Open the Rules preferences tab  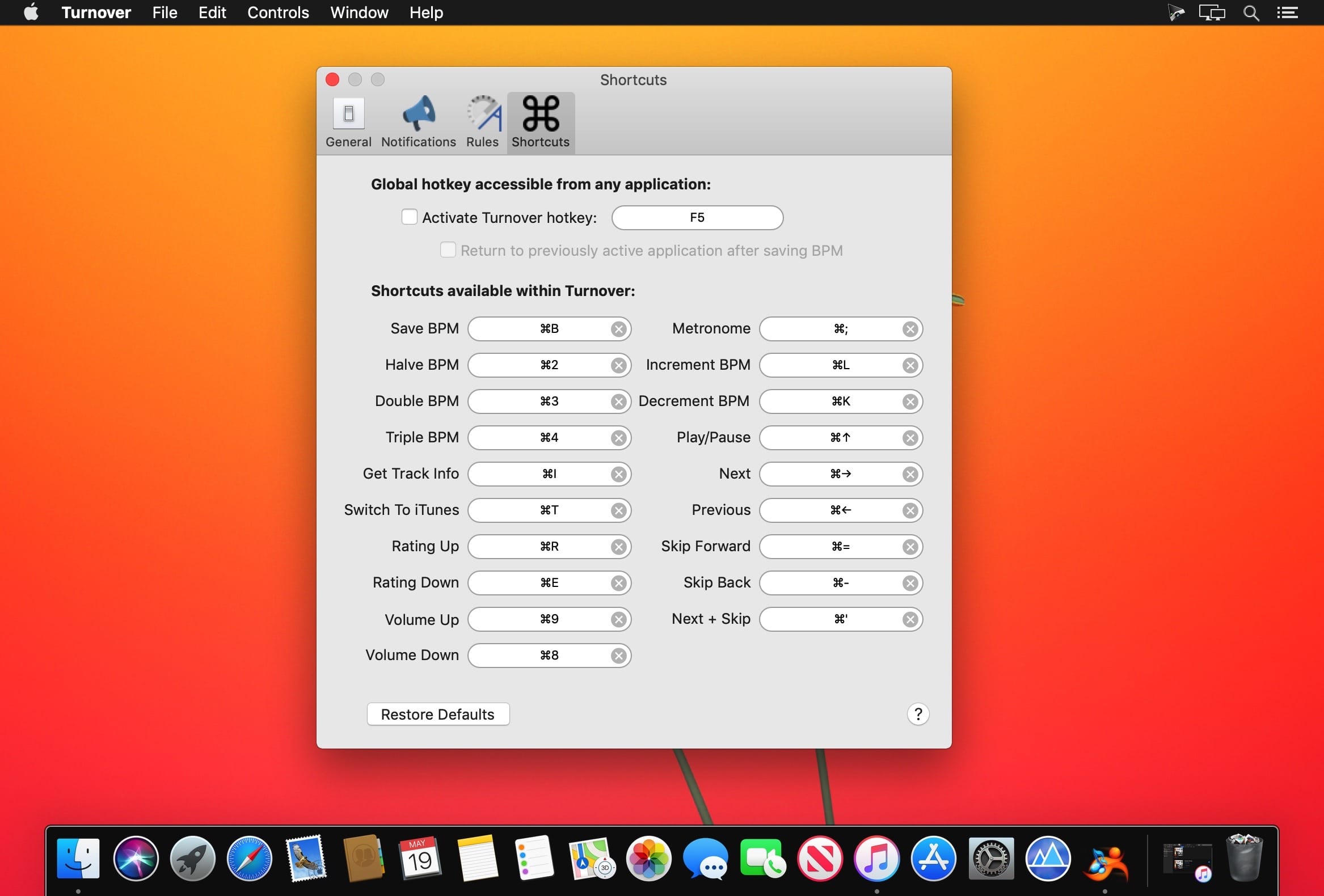tap(482, 122)
